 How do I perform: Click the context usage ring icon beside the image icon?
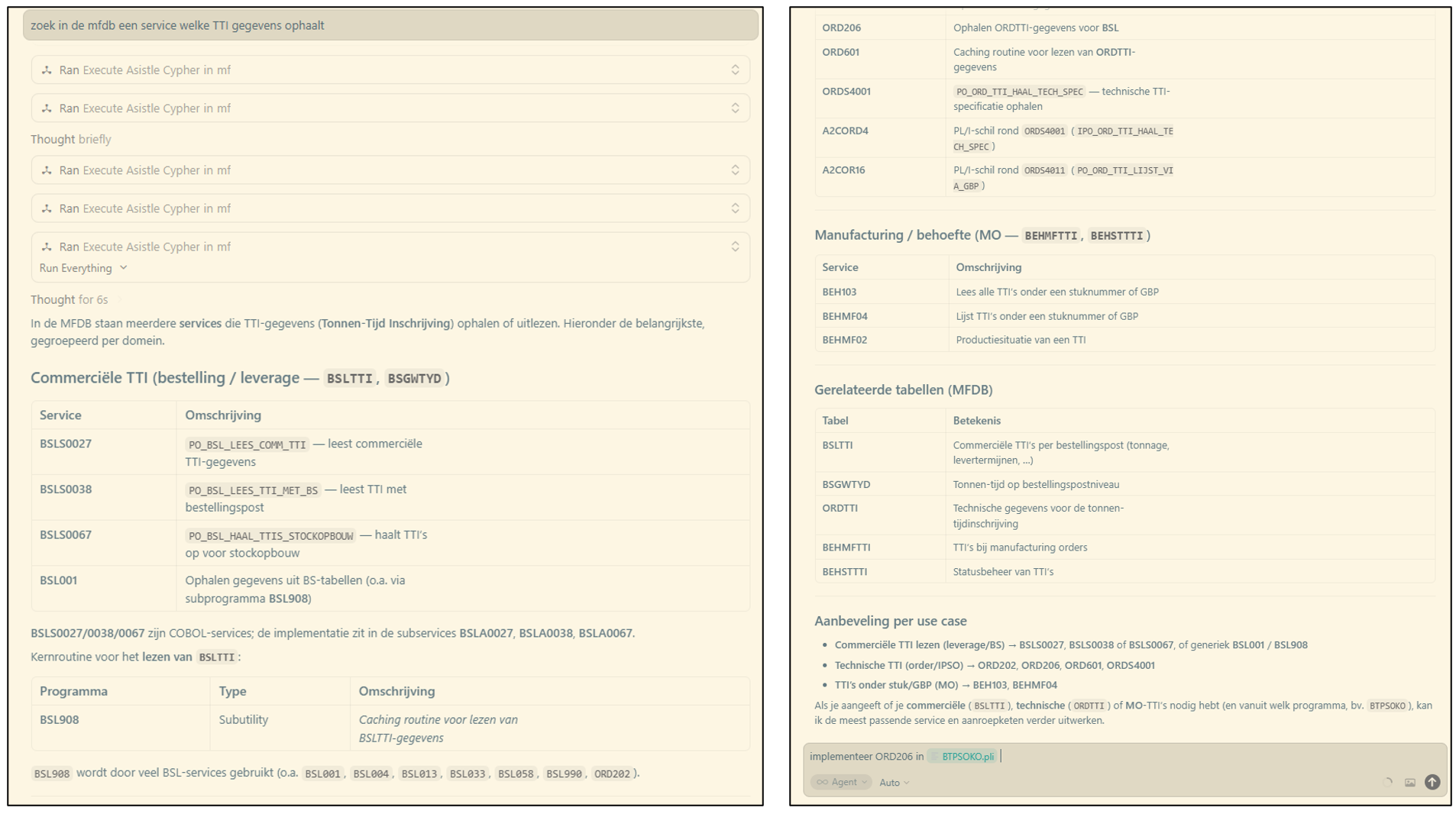coord(1387,782)
